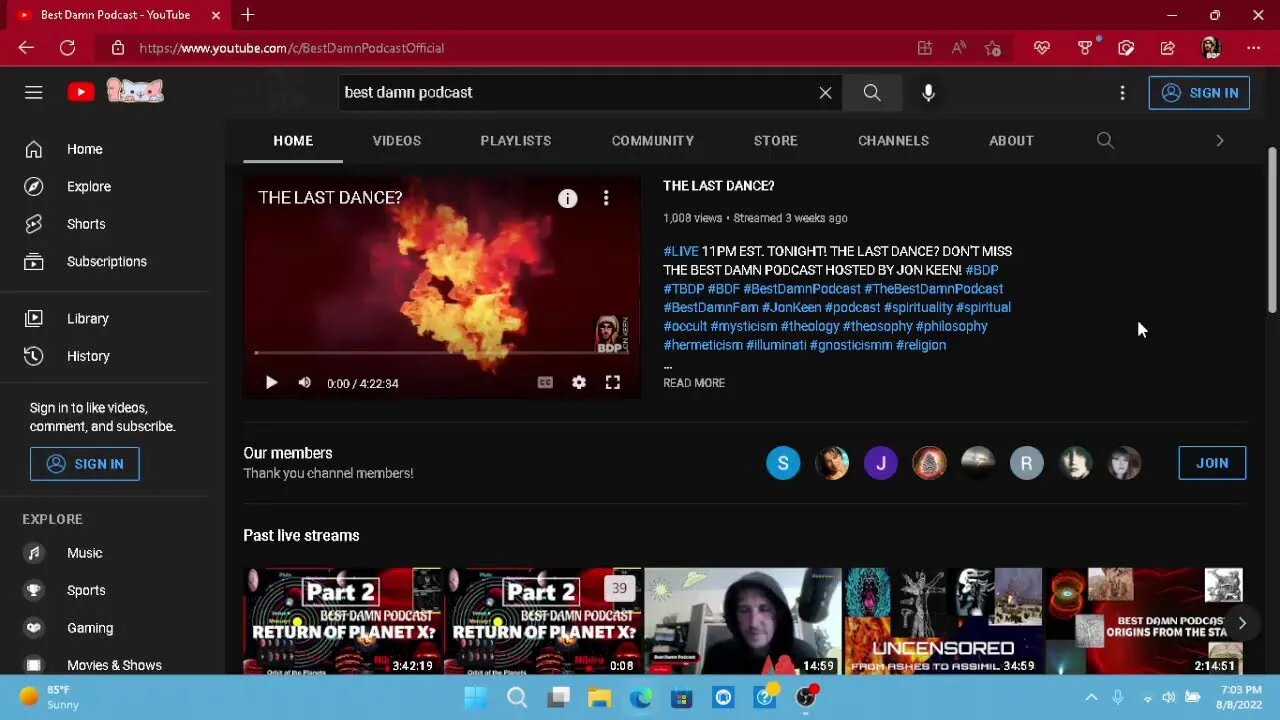This screenshot has width=1280, height=720.
Task: Switch to the STORE tab
Action: coord(776,140)
